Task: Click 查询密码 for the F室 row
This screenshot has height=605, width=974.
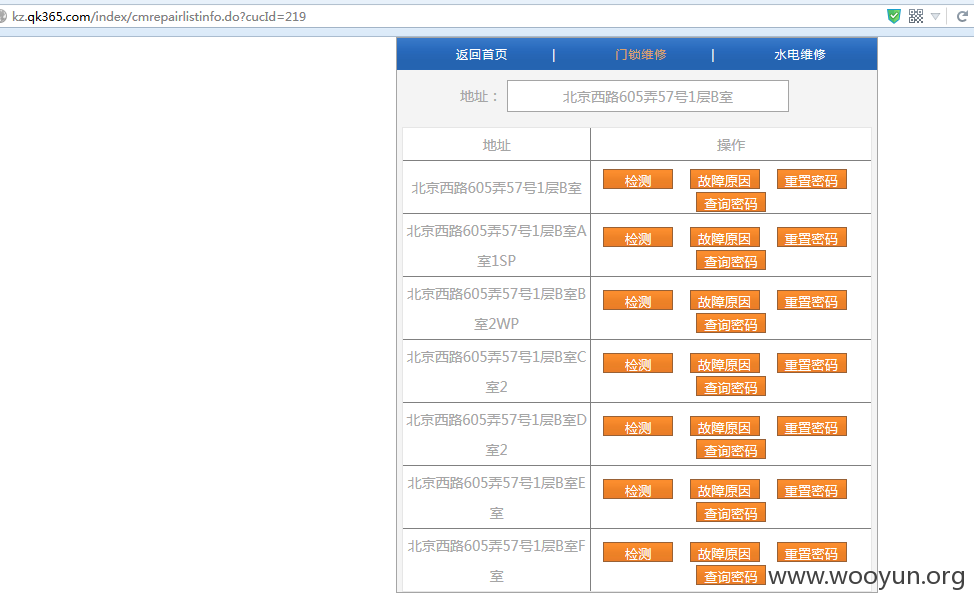Action: click(x=731, y=575)
